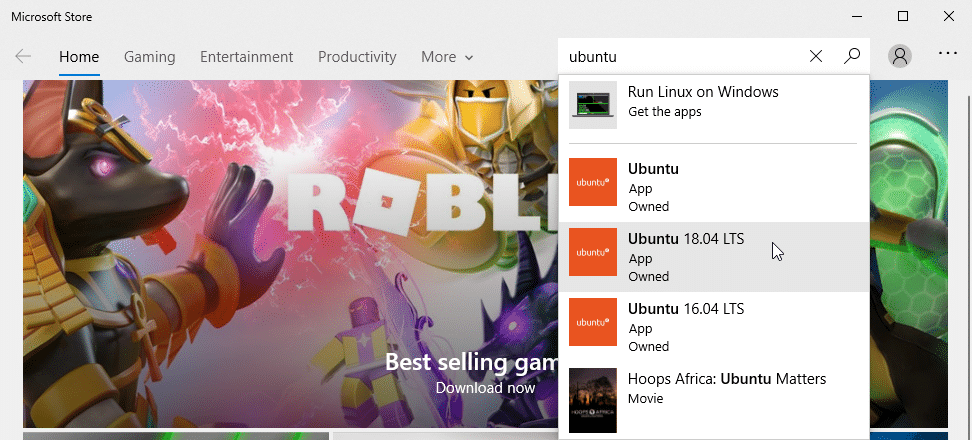Click the Run Linux on Windows laptop icon

pyautogui.click(x=593, y=105)
